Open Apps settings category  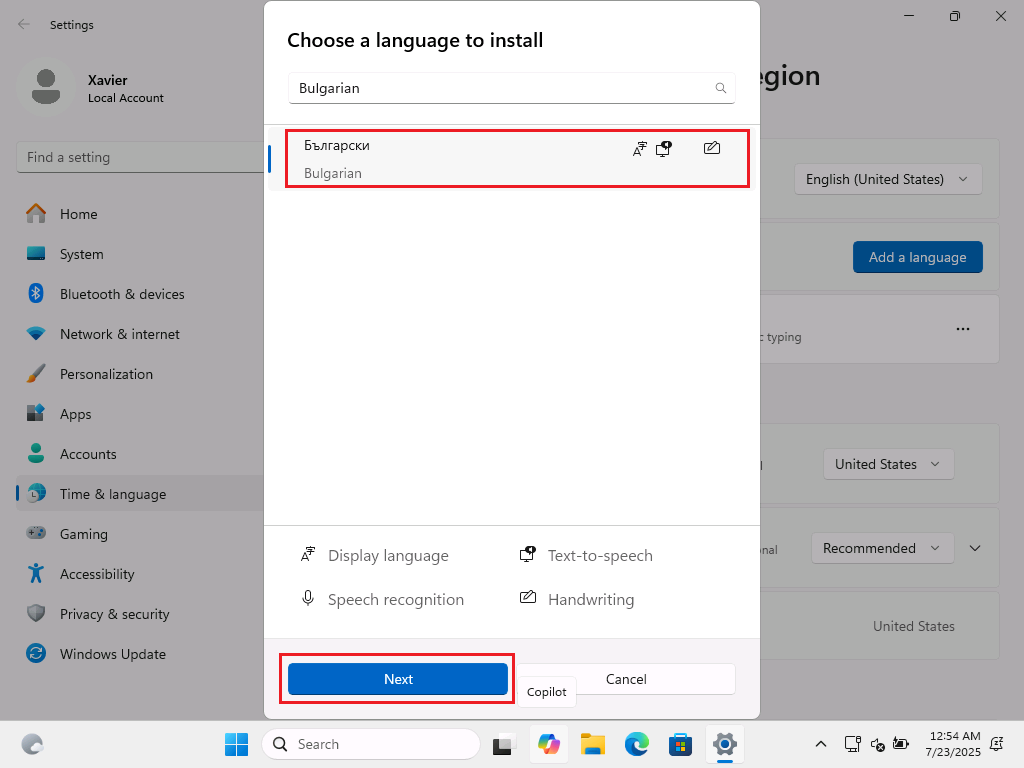(140, 413)
